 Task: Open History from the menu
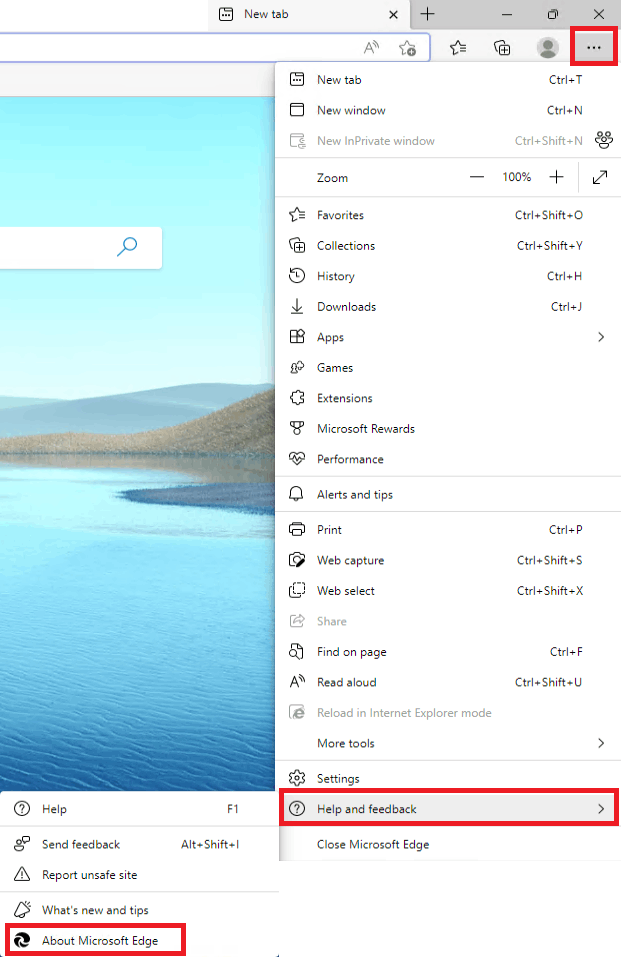click(x=448, y=276)
